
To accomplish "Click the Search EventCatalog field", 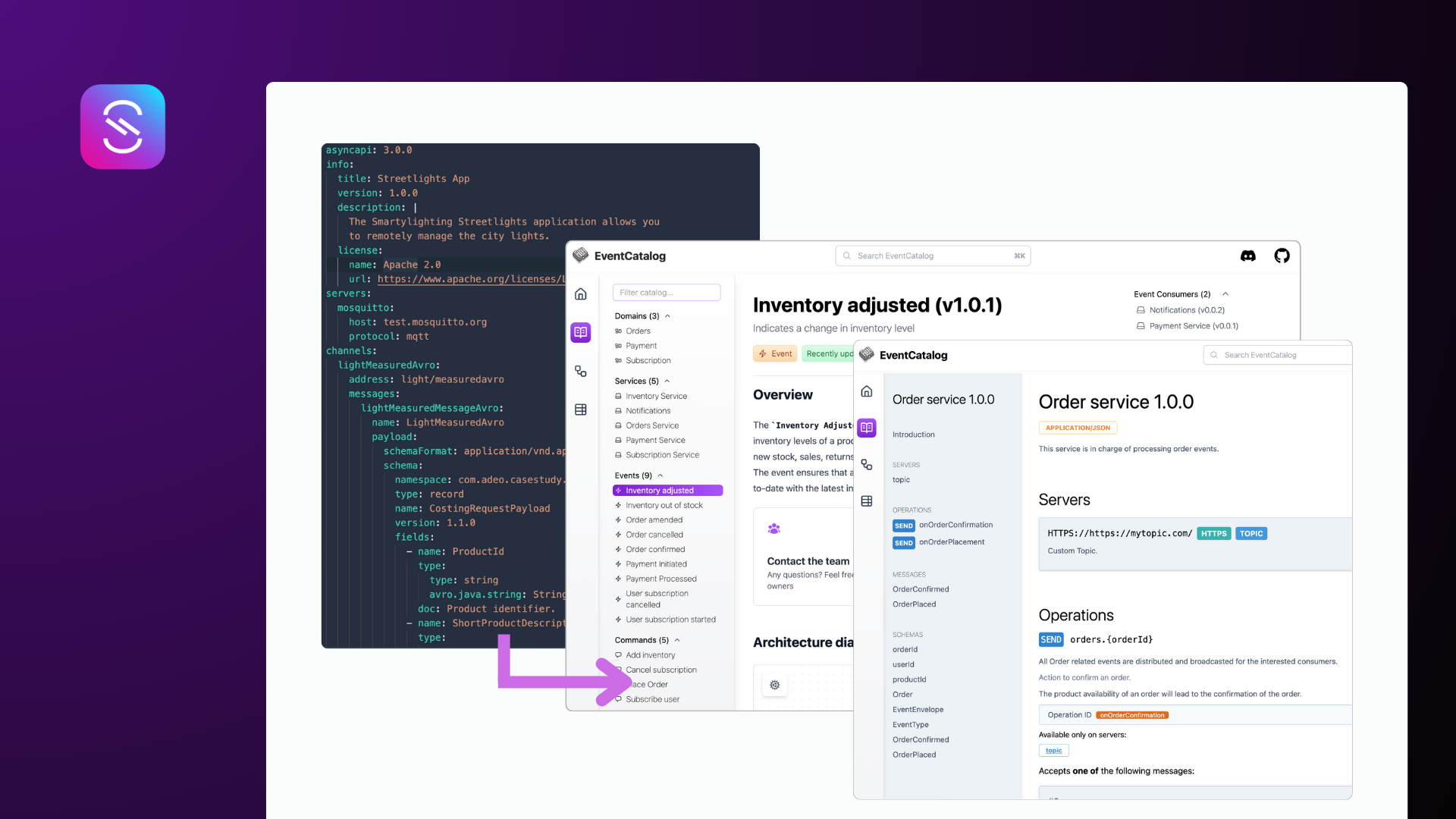I will pyautogui.click(x=933, y=256).
